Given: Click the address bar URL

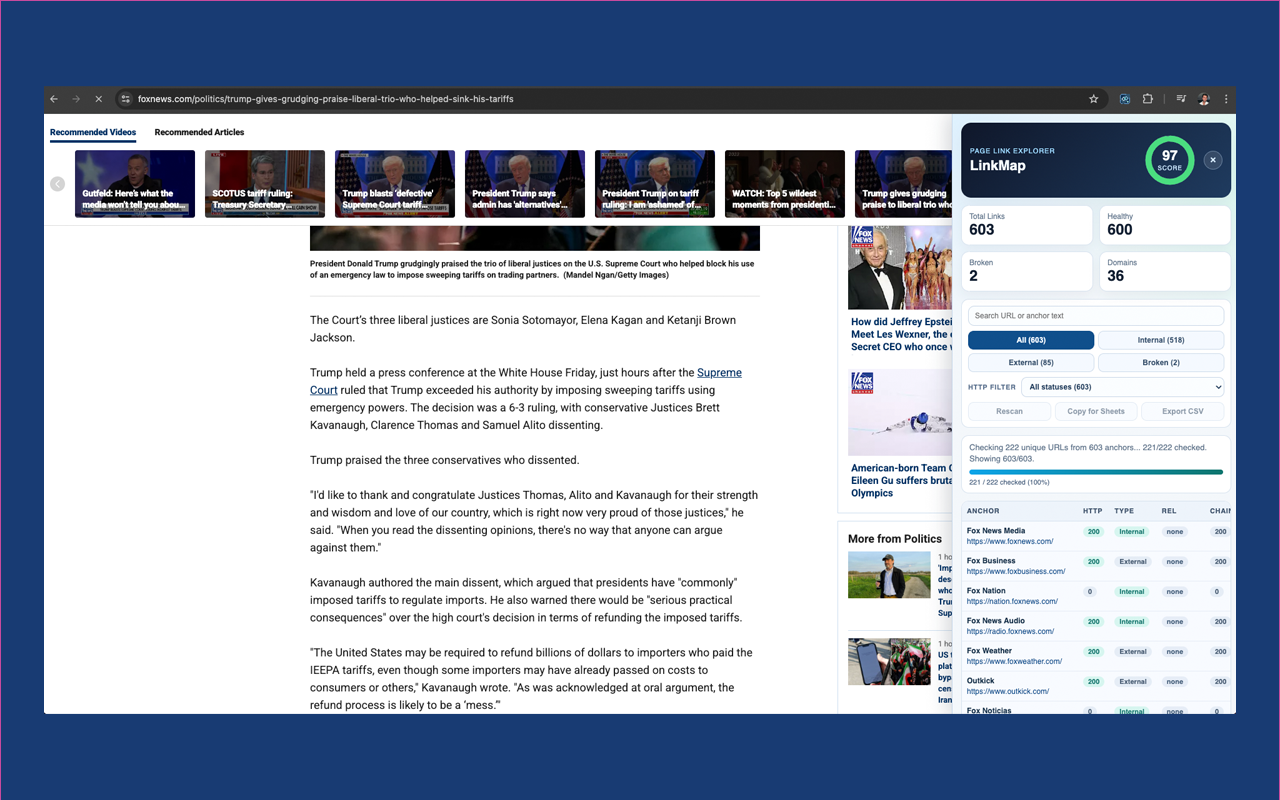Looking at the screenshot, I should click(326, 99).
